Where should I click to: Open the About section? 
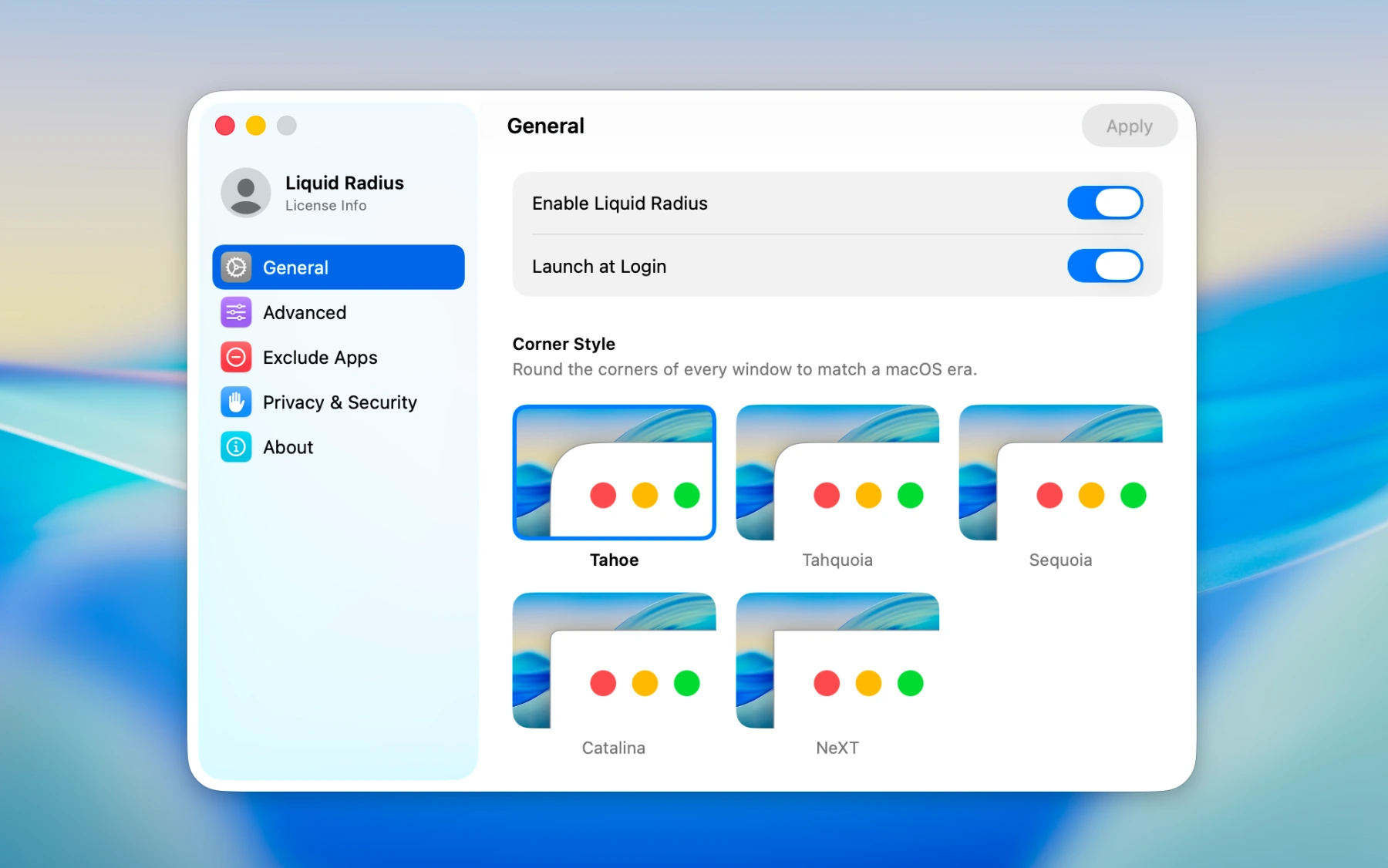tap(339, 447)
